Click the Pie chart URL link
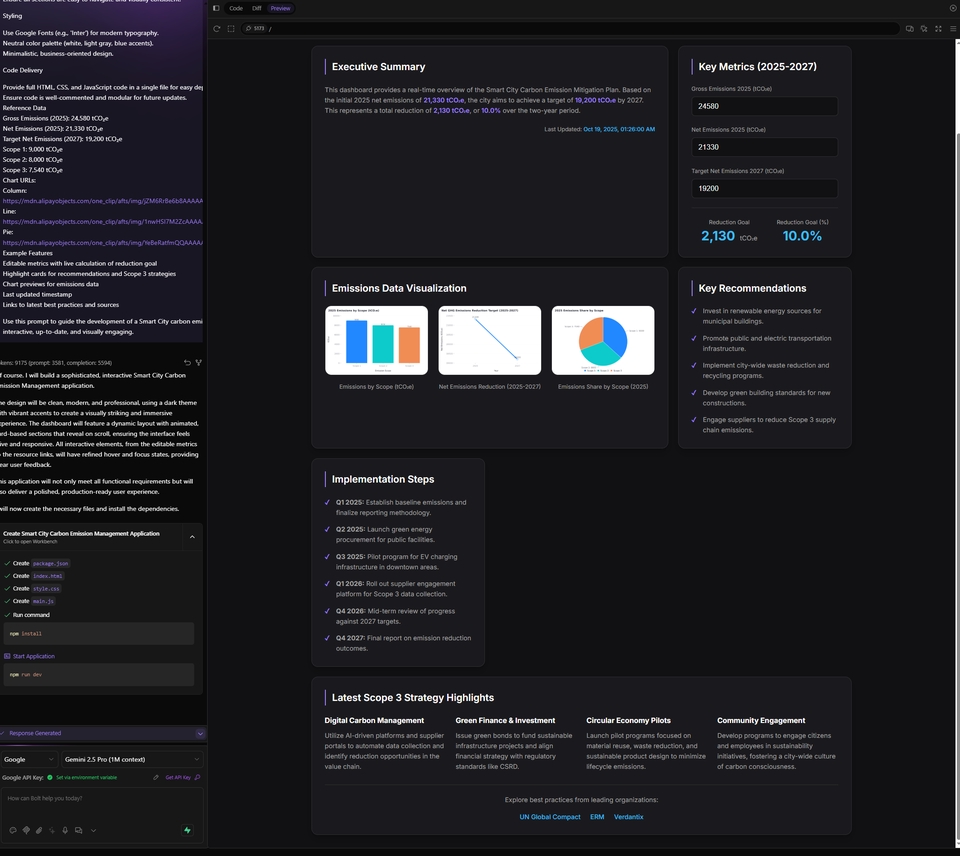 (x=103, y=242)
